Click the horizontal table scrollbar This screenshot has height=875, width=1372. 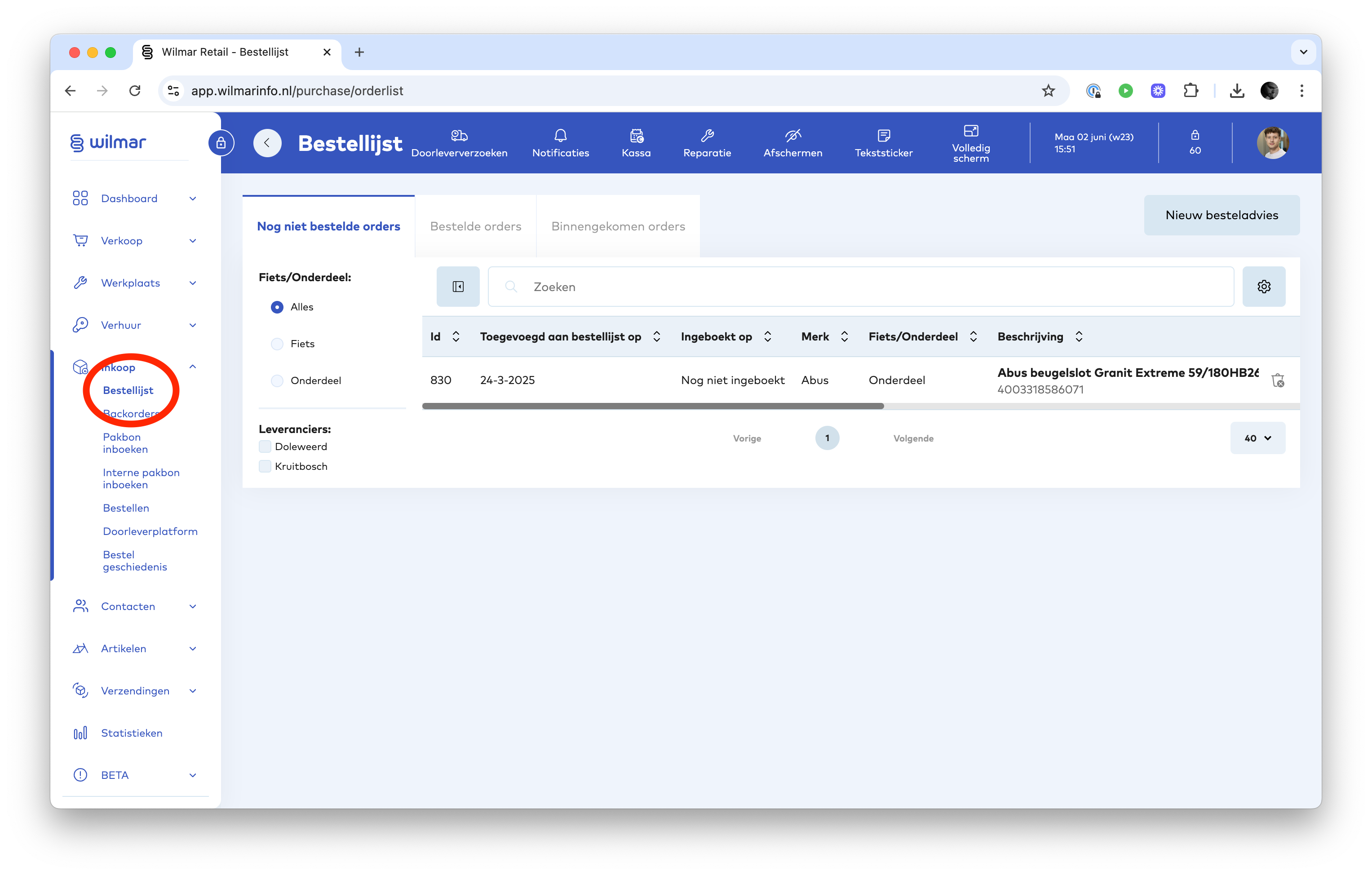click(x=652, y=406)
